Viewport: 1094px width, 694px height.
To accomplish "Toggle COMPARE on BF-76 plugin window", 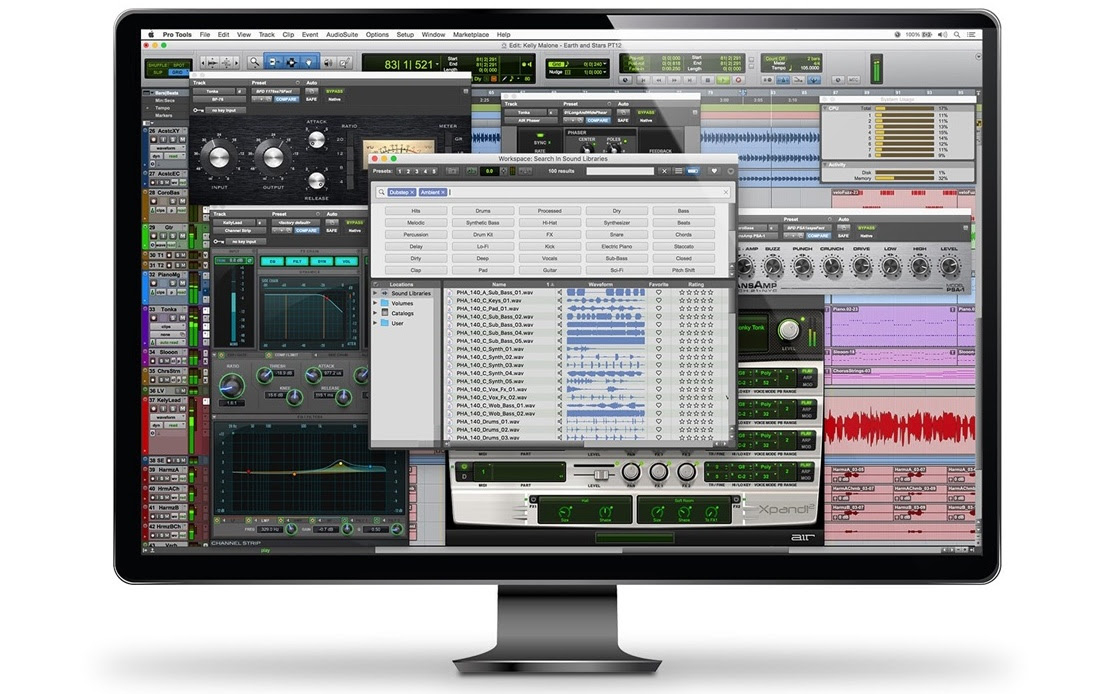I will [x=286, y=99].
